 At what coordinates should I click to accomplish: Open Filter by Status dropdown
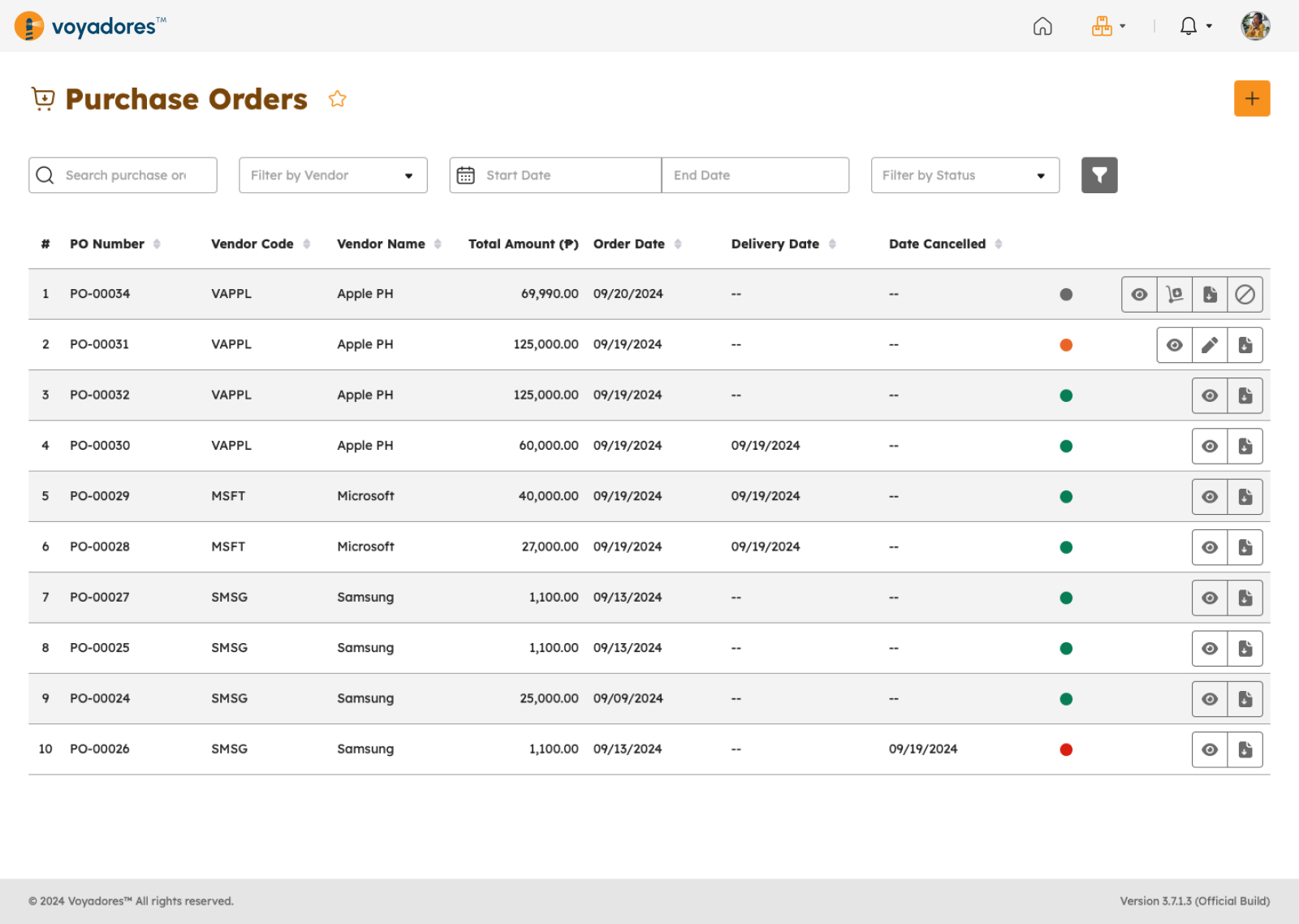[965, 175]
